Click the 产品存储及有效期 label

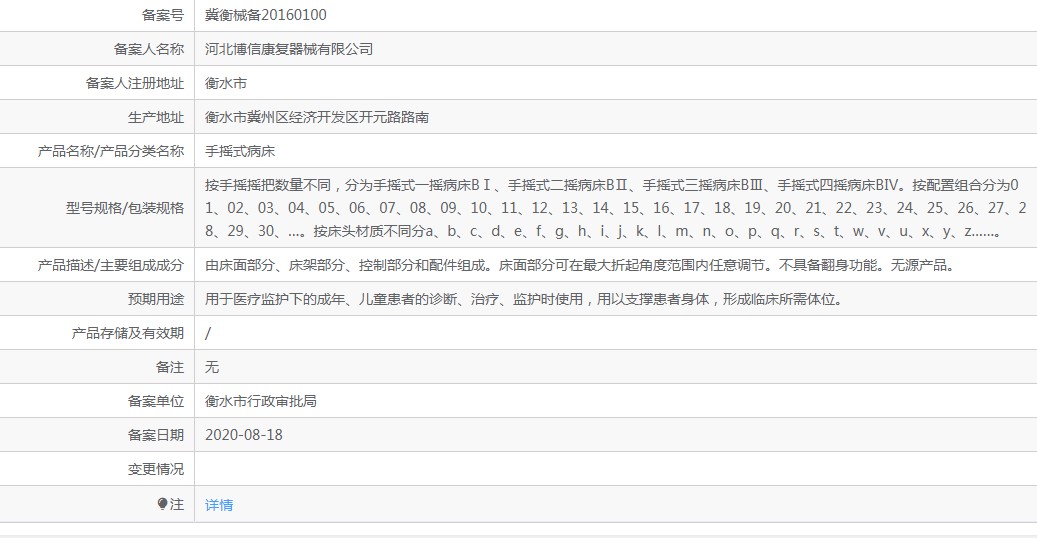pos(128,334)
